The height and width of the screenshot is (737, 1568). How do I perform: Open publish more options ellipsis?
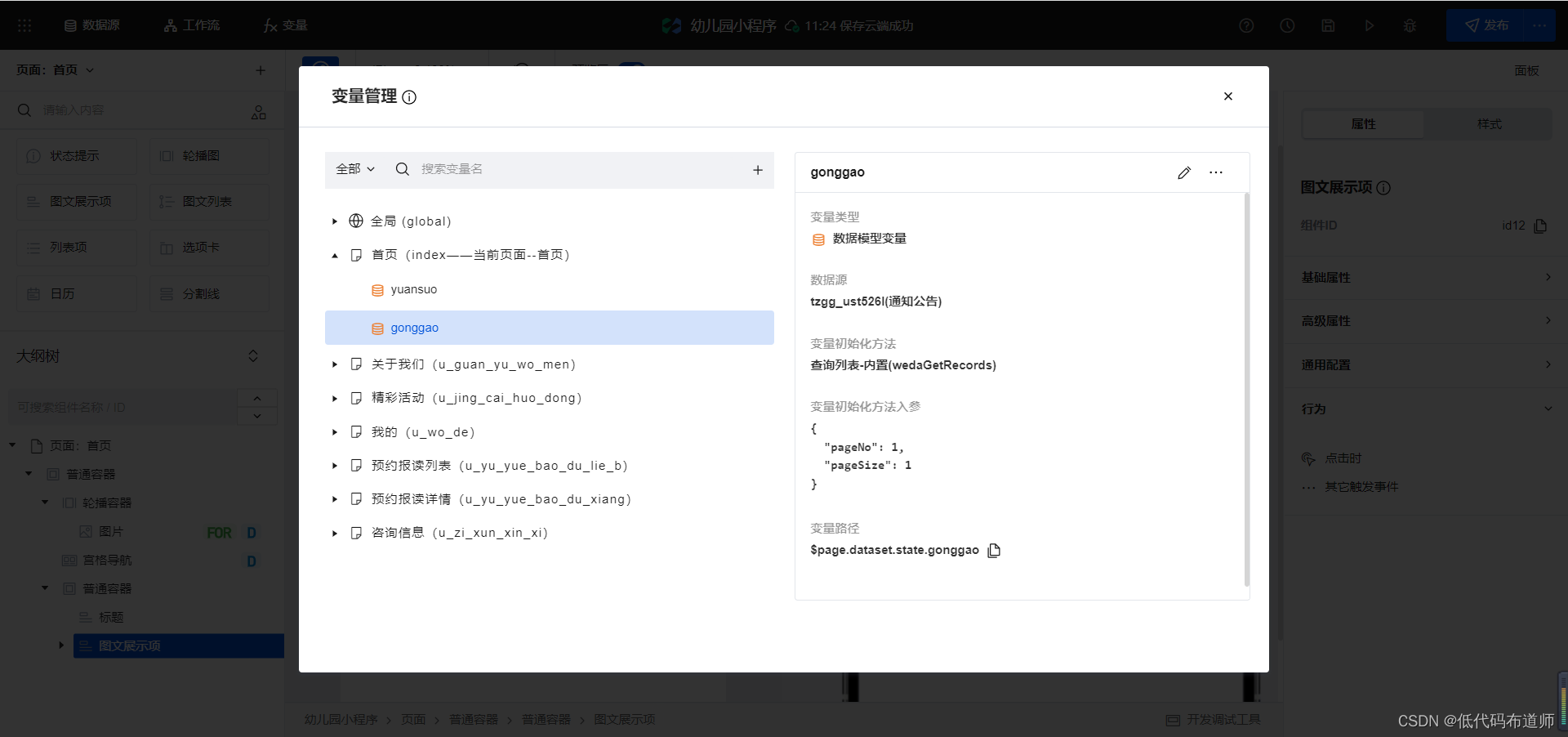1539,25
